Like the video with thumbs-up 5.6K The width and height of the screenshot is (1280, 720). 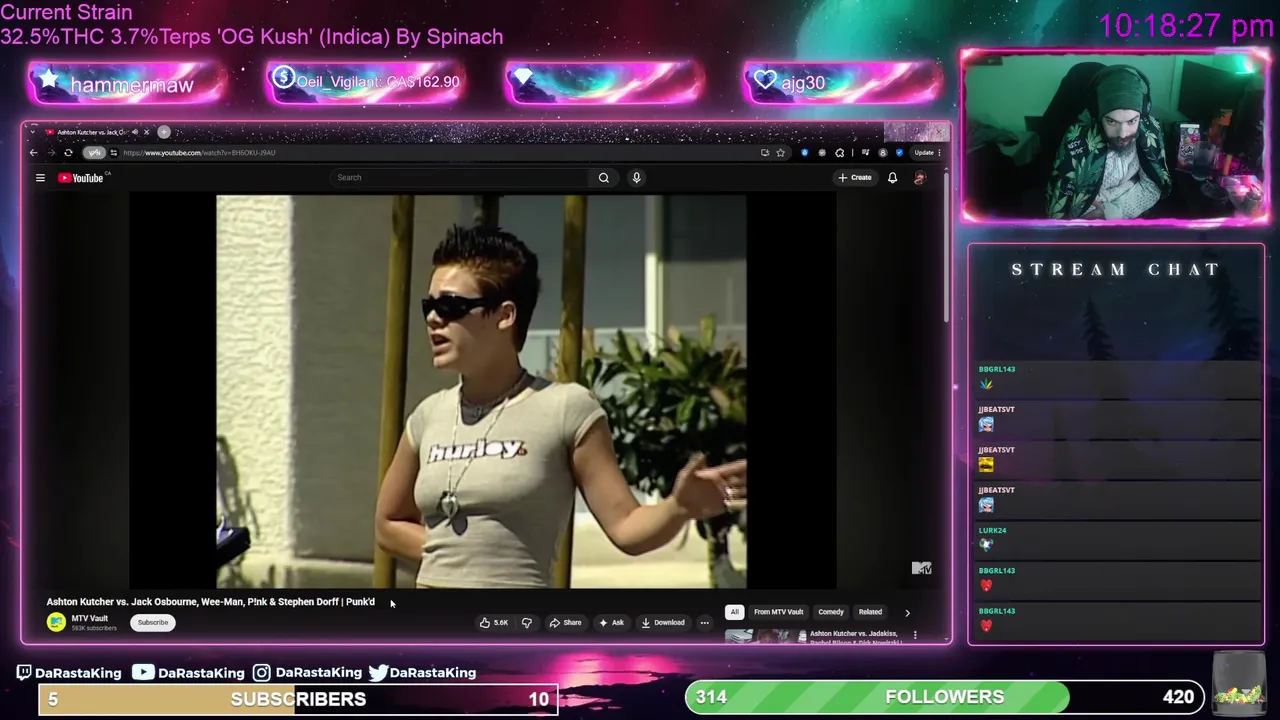coord(494,623)
